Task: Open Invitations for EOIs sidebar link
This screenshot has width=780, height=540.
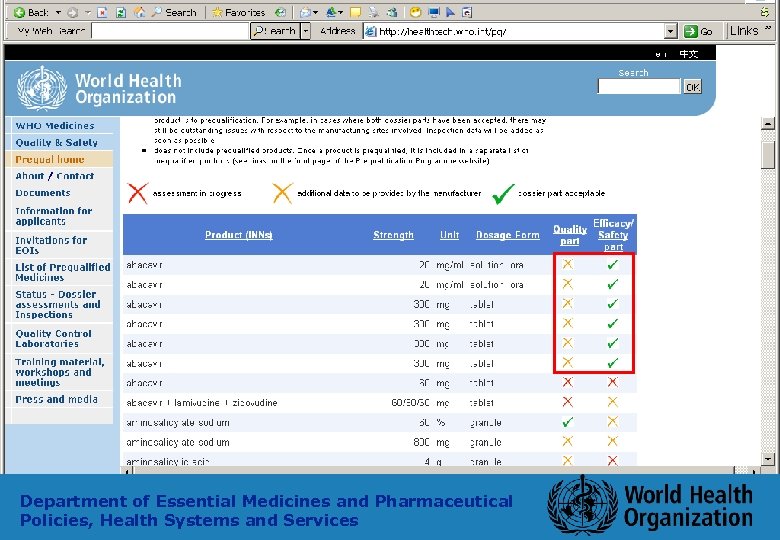Action: (x=51, y=245)
